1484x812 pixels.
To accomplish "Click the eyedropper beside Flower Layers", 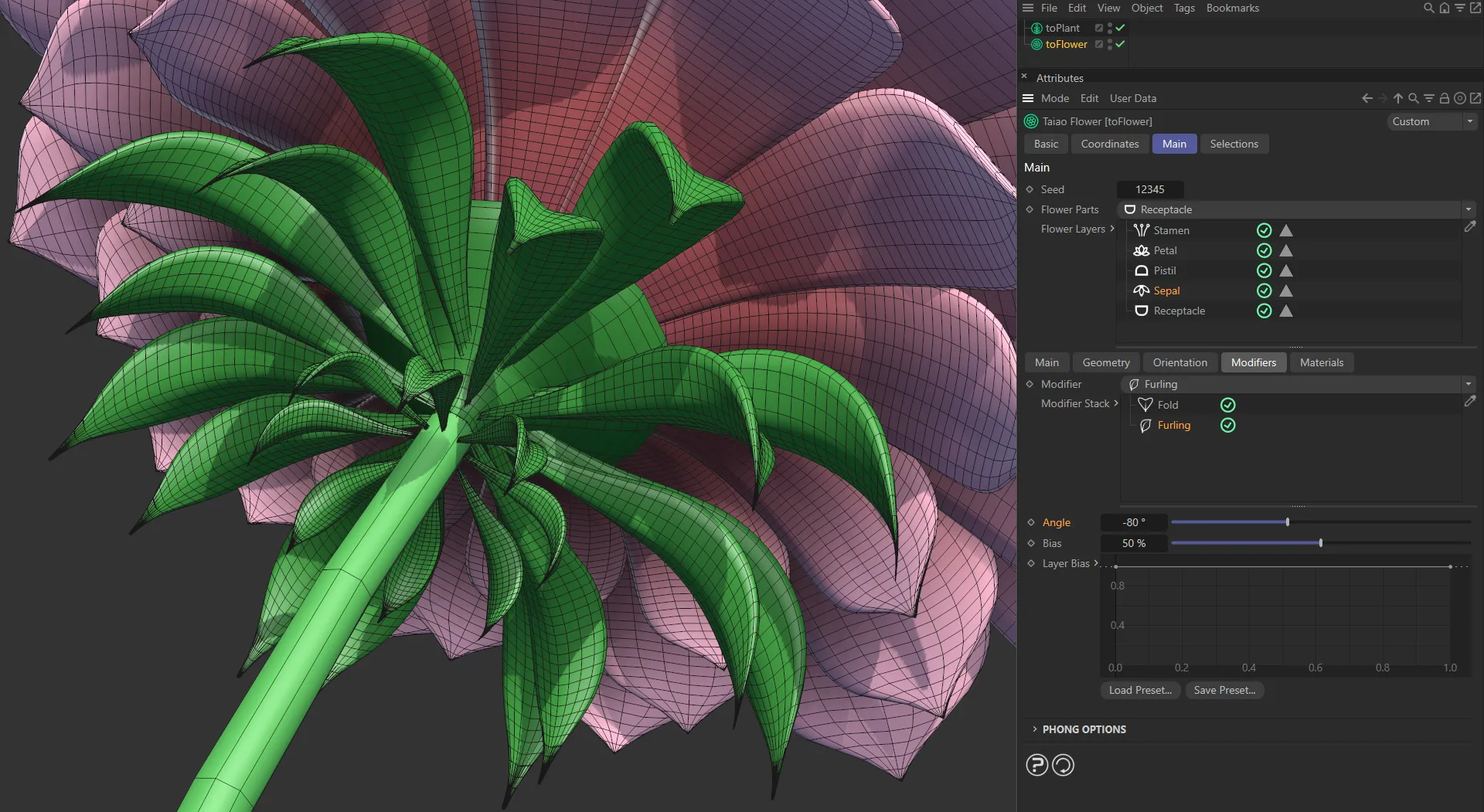I will [x=1471, y=226].
